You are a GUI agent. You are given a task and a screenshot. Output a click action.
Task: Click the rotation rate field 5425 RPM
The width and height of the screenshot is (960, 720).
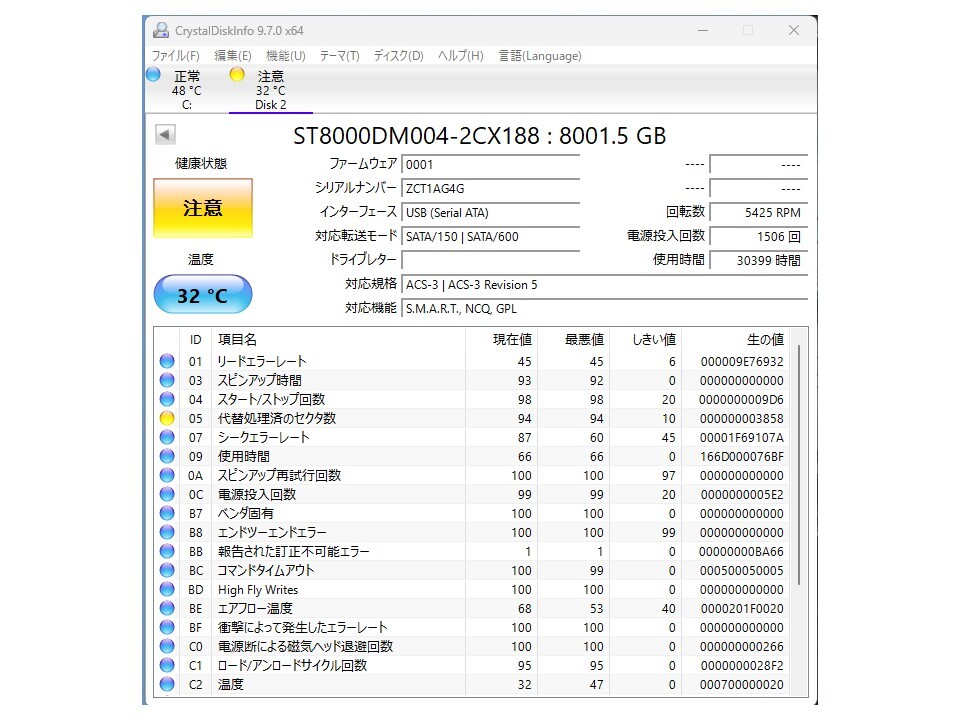759,212
